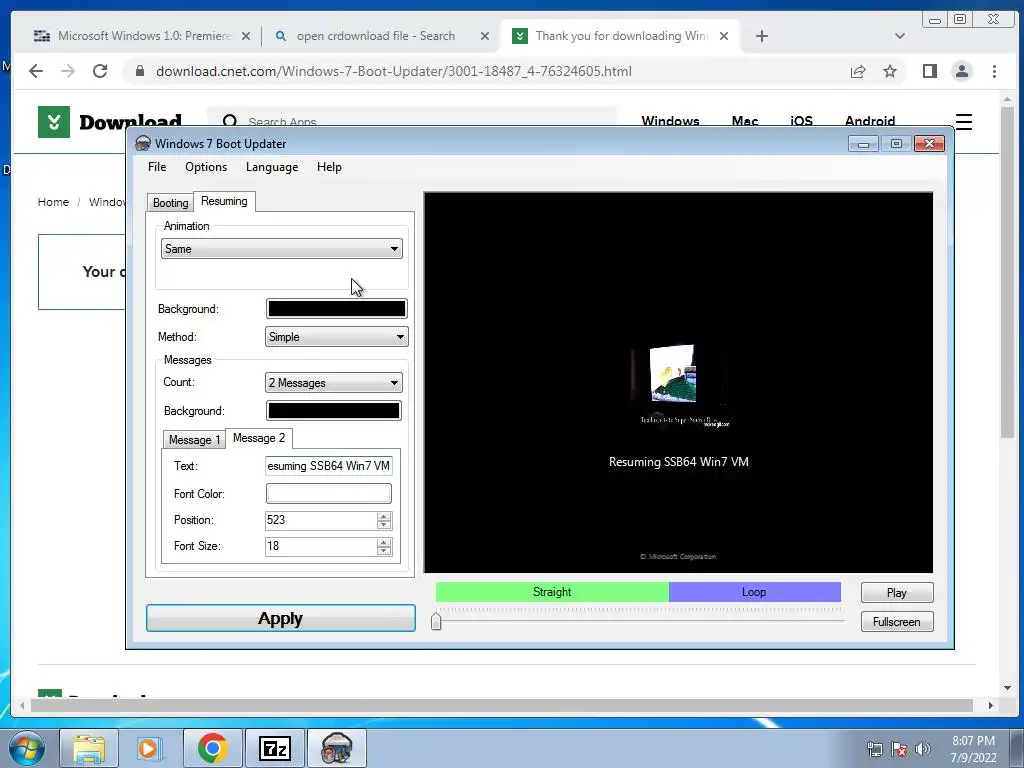The width and height of the screenshot is (1024, 768).
Task: Close the Thank you for downloading tab
Action: (724, 36)
